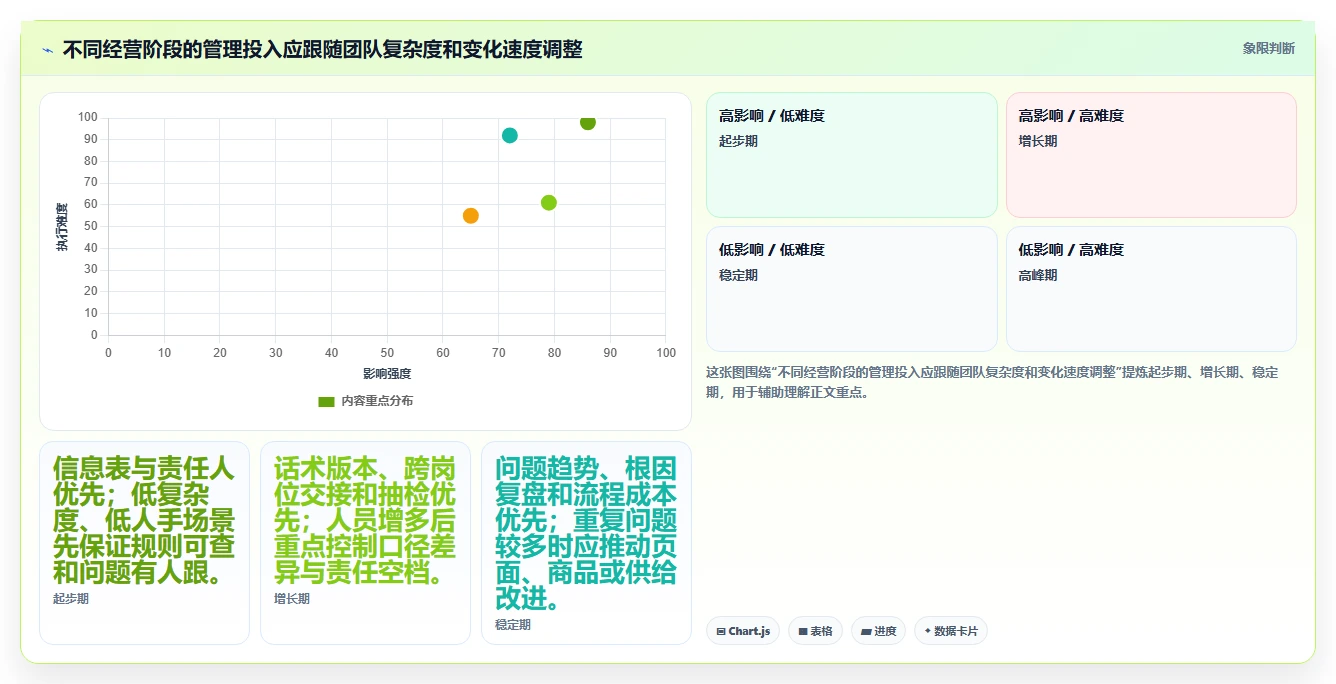Click the green legend color box
1336x684 pixels.
pos(326,401)
